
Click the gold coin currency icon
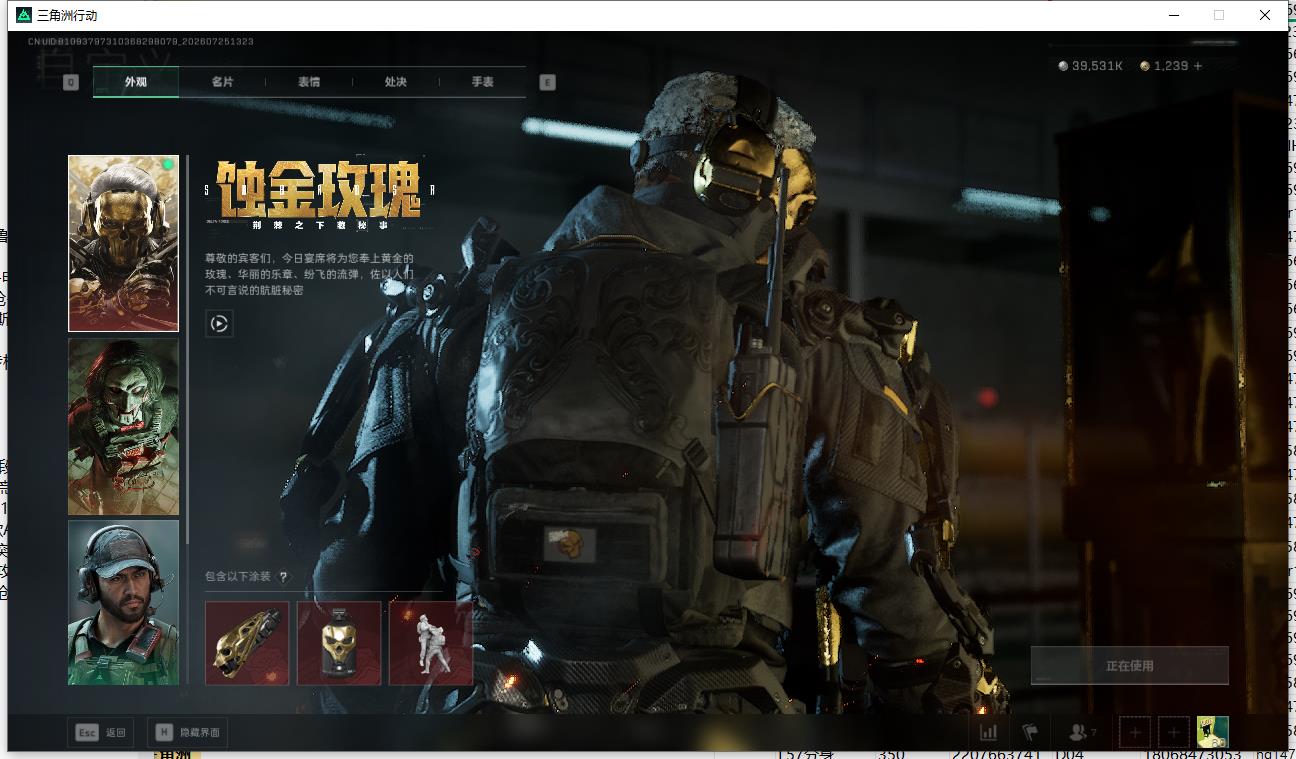pos(1145,66)
